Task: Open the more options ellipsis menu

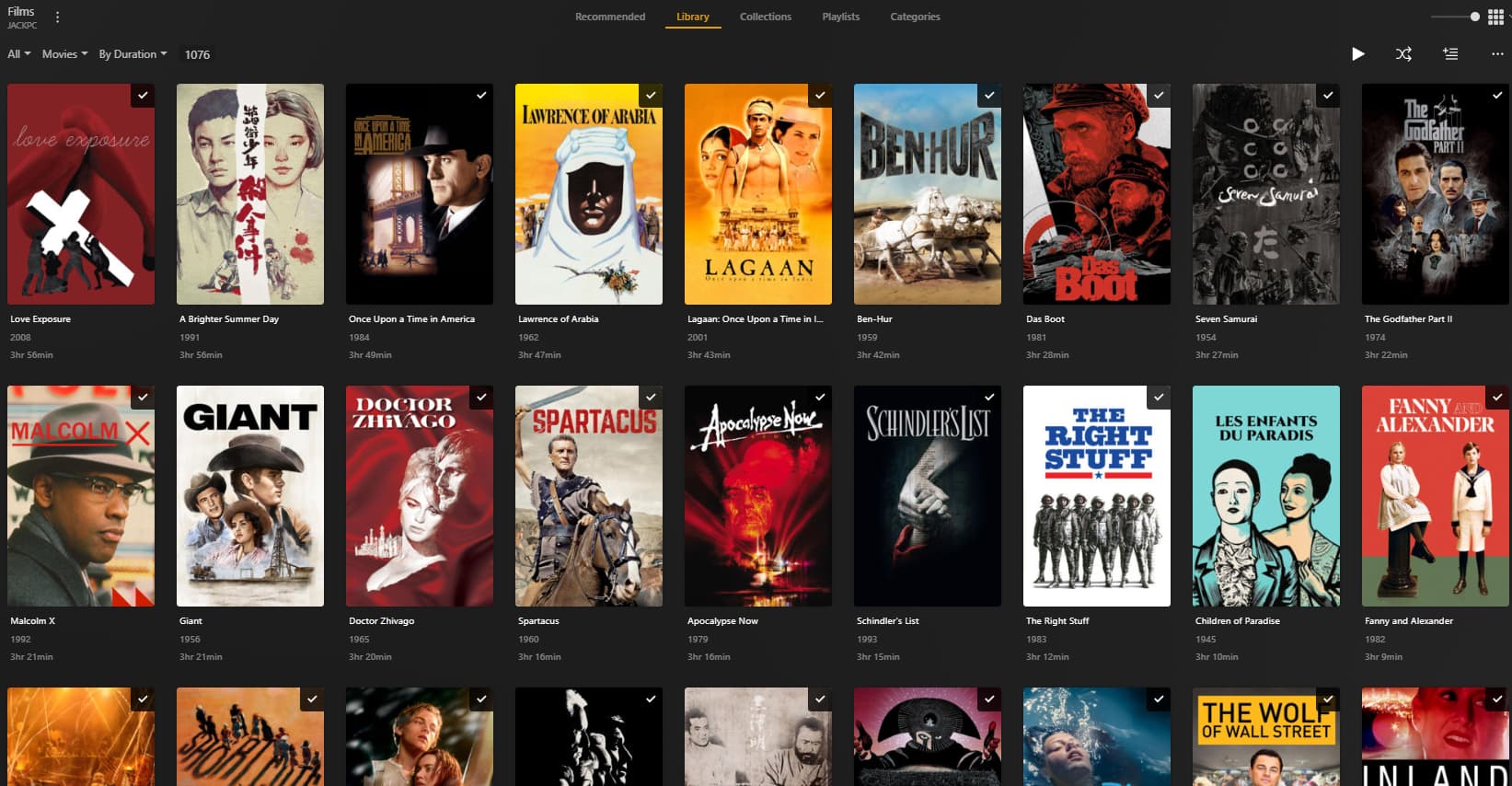Action: (1497, 54)
